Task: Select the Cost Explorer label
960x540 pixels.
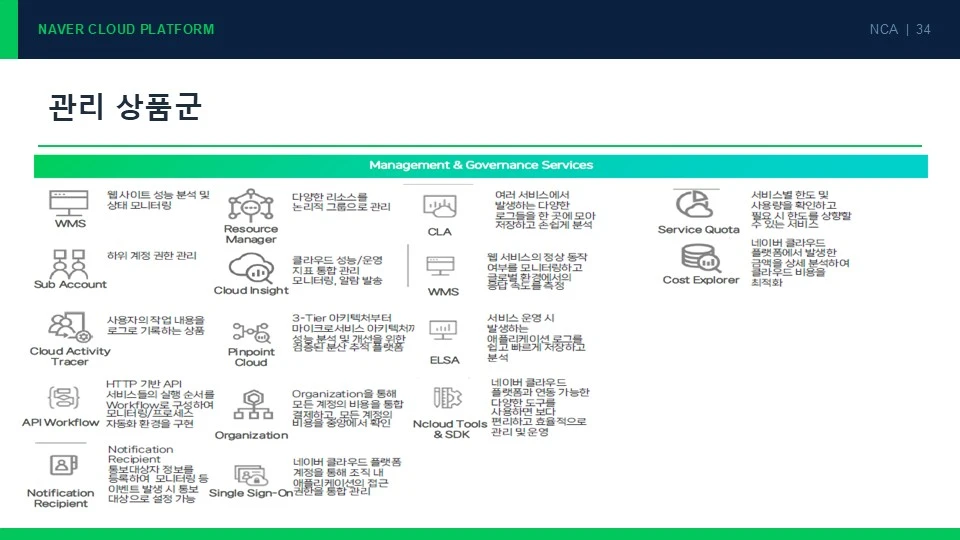Action: pyautogui.click(x=701, y=280)
